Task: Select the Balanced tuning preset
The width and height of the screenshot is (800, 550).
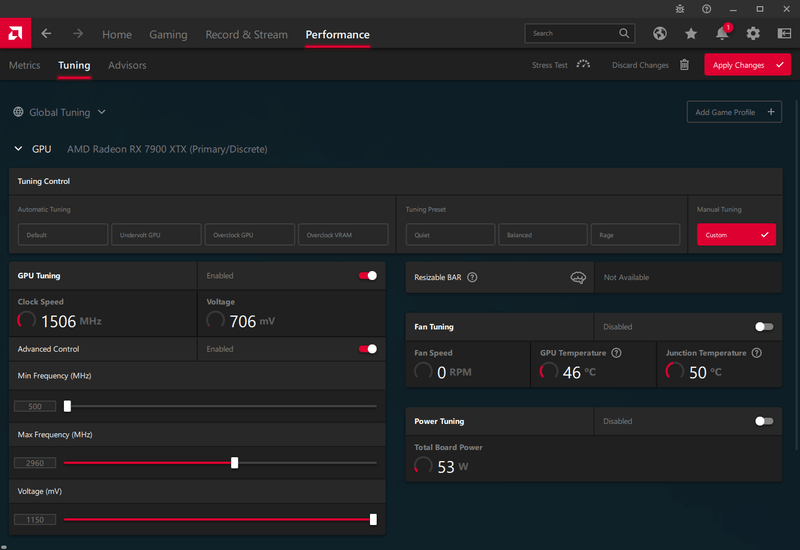Action: pos(543,235)
